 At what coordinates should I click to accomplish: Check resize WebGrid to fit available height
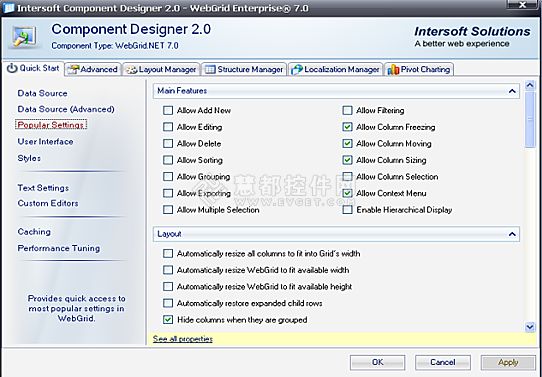coord(168,287)
